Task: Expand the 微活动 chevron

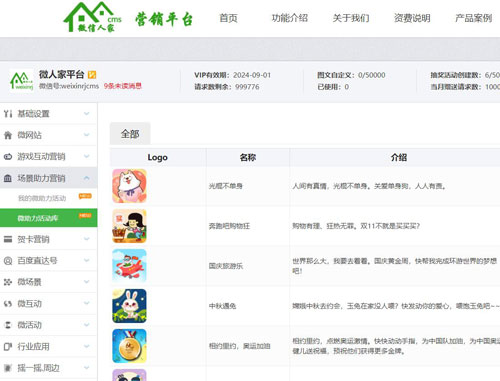Action: (x=87, y=325)
